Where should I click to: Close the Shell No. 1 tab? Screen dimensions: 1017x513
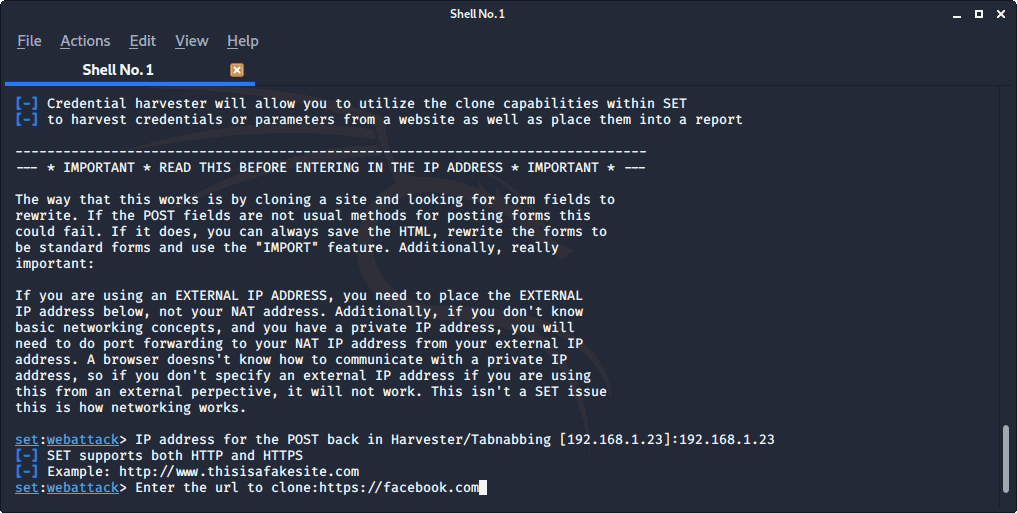tap(237, 70)
